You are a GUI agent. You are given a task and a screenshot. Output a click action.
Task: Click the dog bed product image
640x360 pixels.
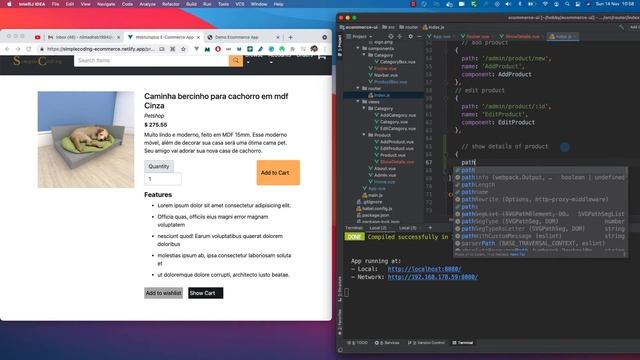pyautogui.click(x=86, y=140)
